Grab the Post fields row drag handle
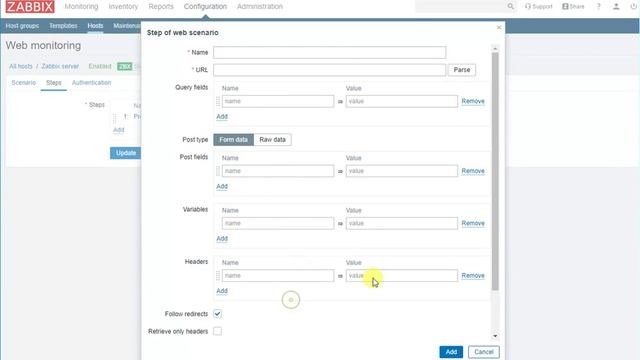 pos(218,171)
